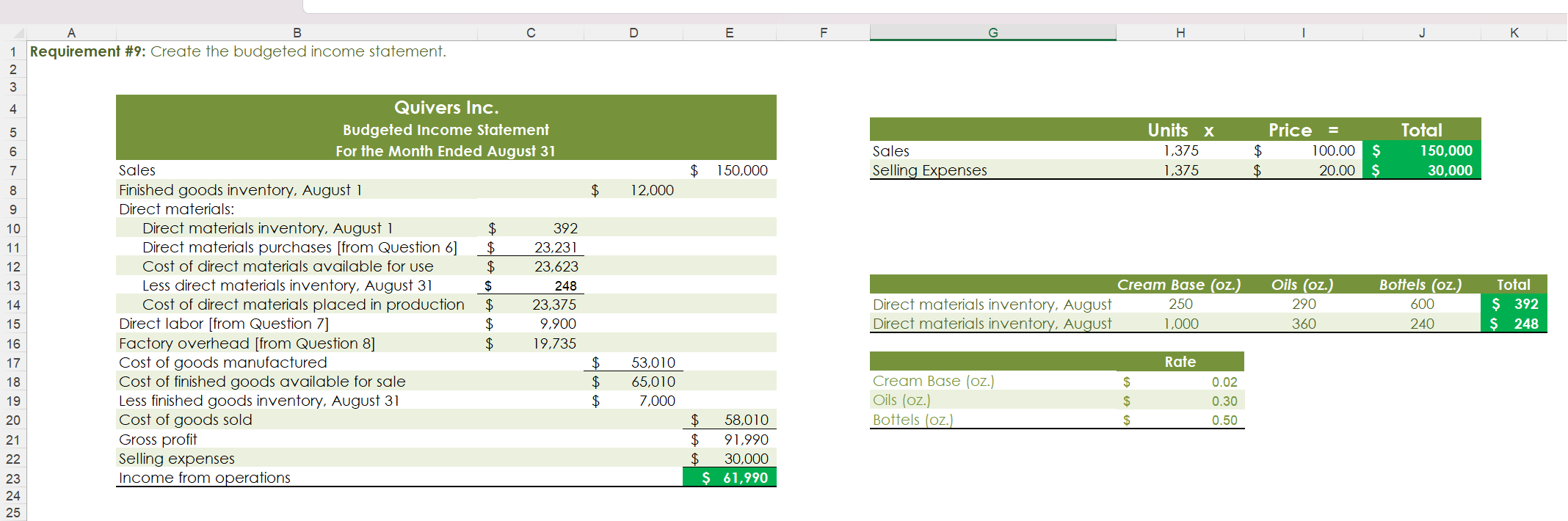This screenshot has height=521, width=1568.
Task: Click 'Cost of finished goods available for sale'
Action: tap(262, 382)
